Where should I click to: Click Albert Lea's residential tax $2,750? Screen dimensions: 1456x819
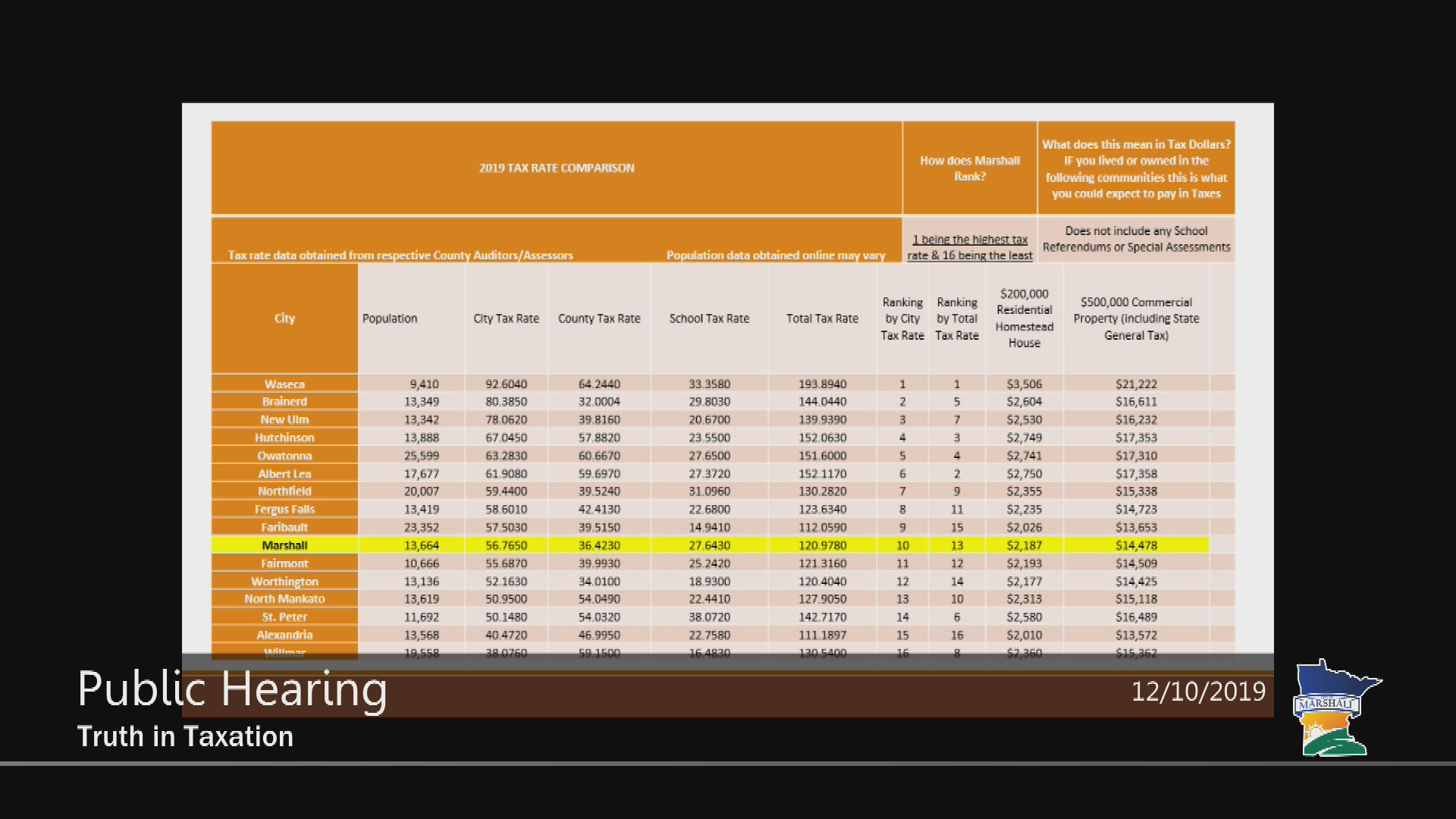point(1025,474)
